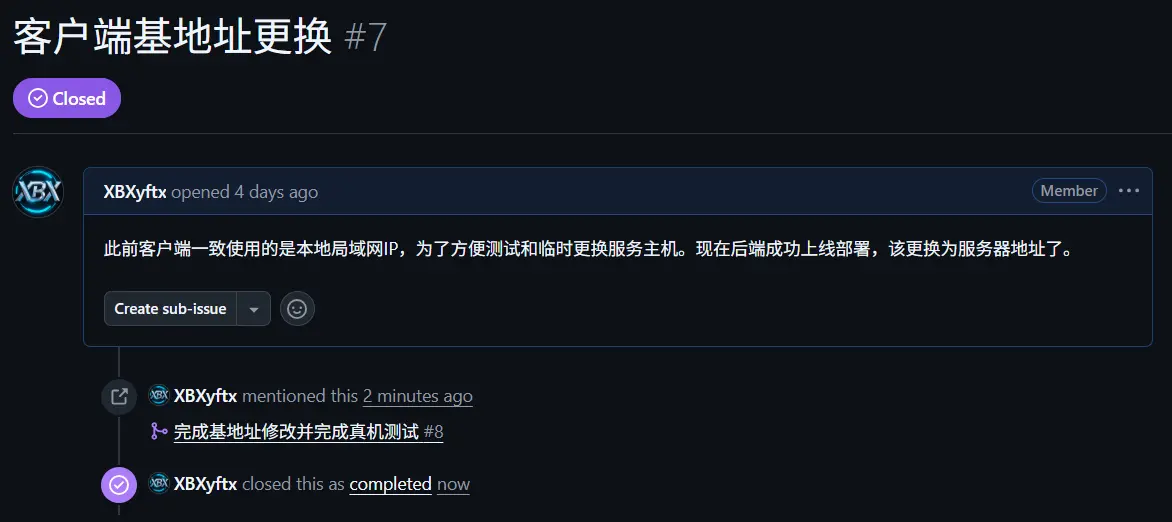Click the Create sub-issue button

tap(170, 308)
